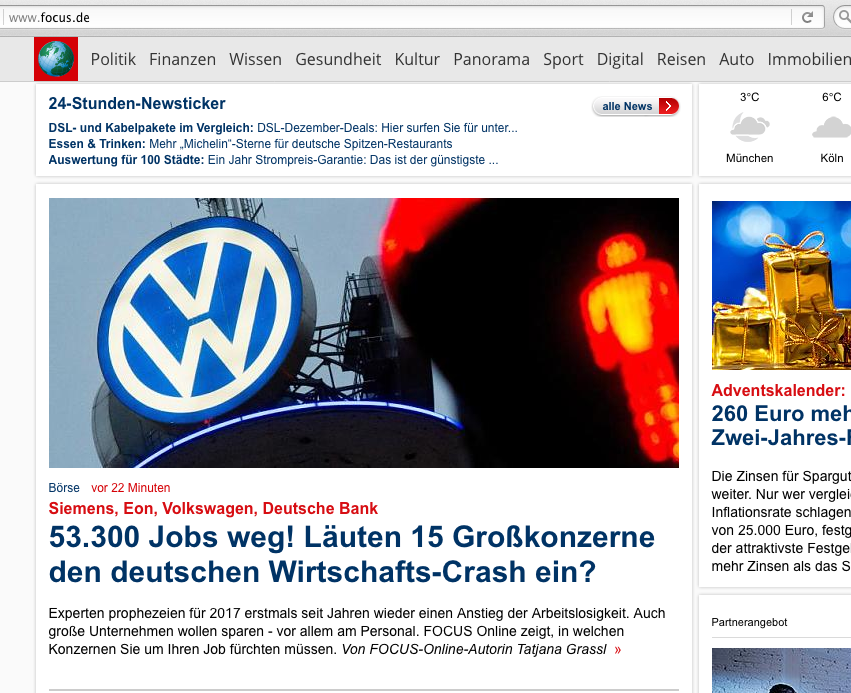Navigate to the Sport section
Screen dimensions: 851x693
click(563, 60)
